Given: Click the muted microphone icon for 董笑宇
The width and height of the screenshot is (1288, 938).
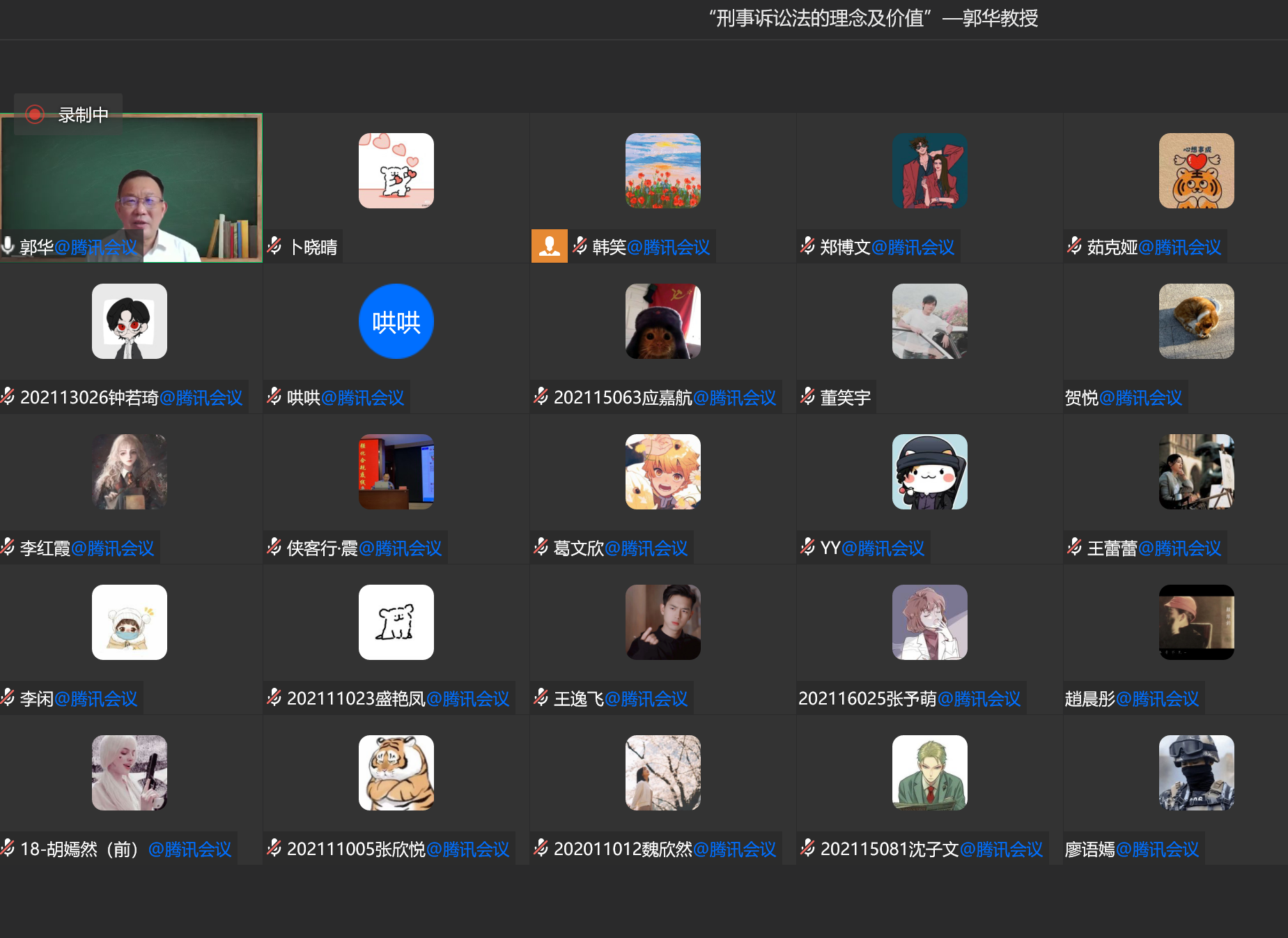Looking at the screenshot, I should point(807,397).
